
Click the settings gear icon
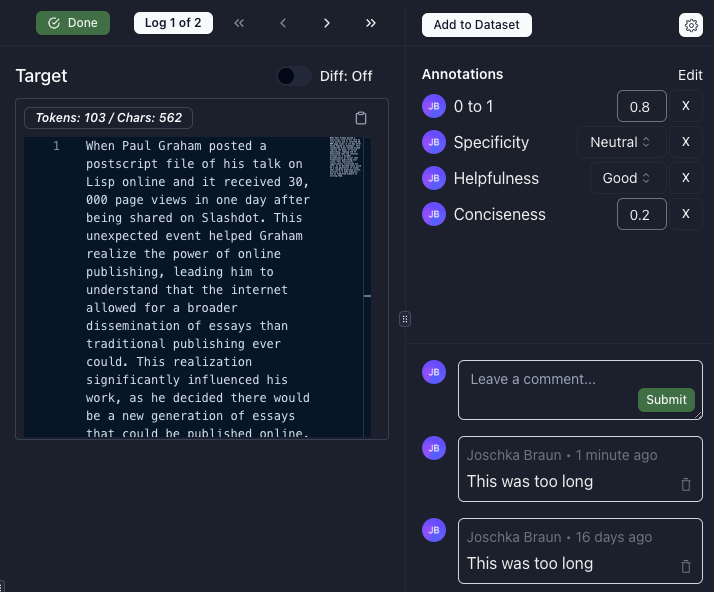click(x=690, y=25)
